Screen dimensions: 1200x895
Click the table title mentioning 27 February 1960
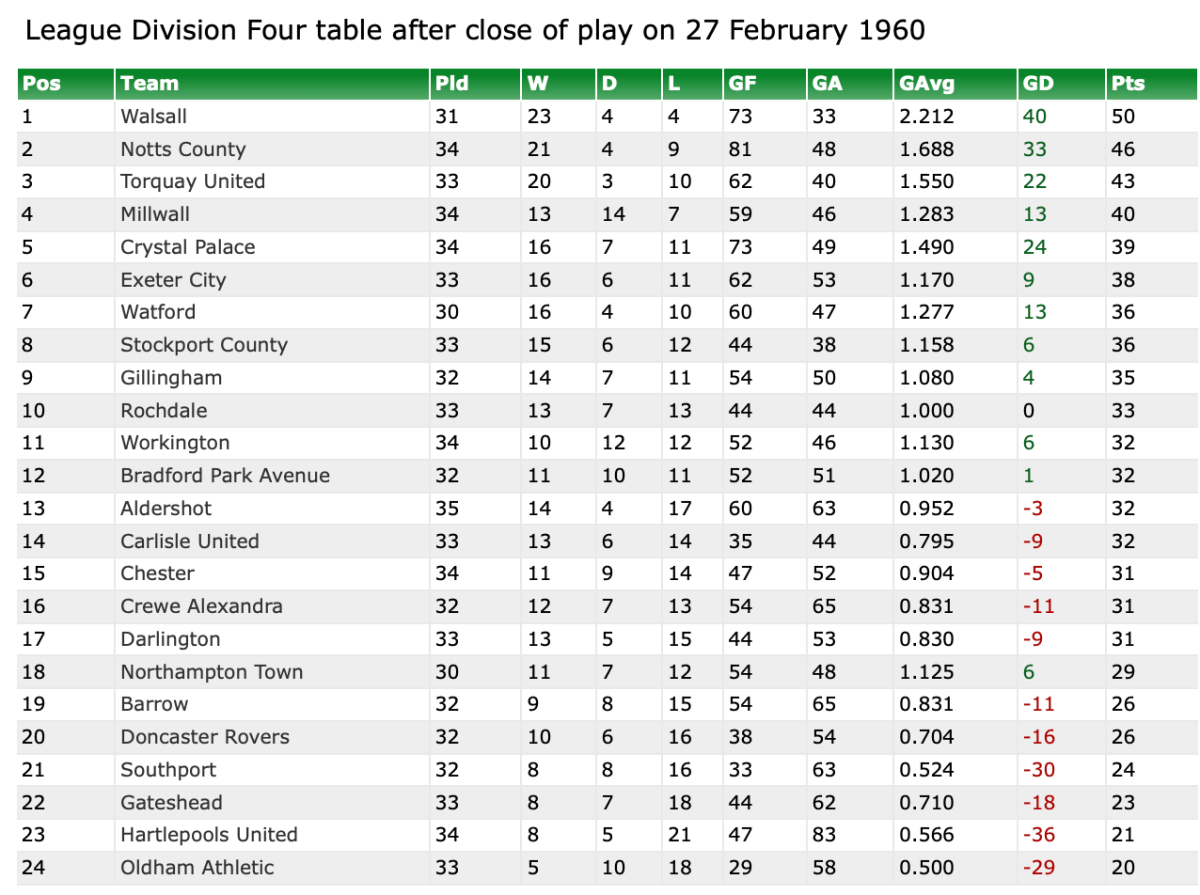tap(475, 31)
